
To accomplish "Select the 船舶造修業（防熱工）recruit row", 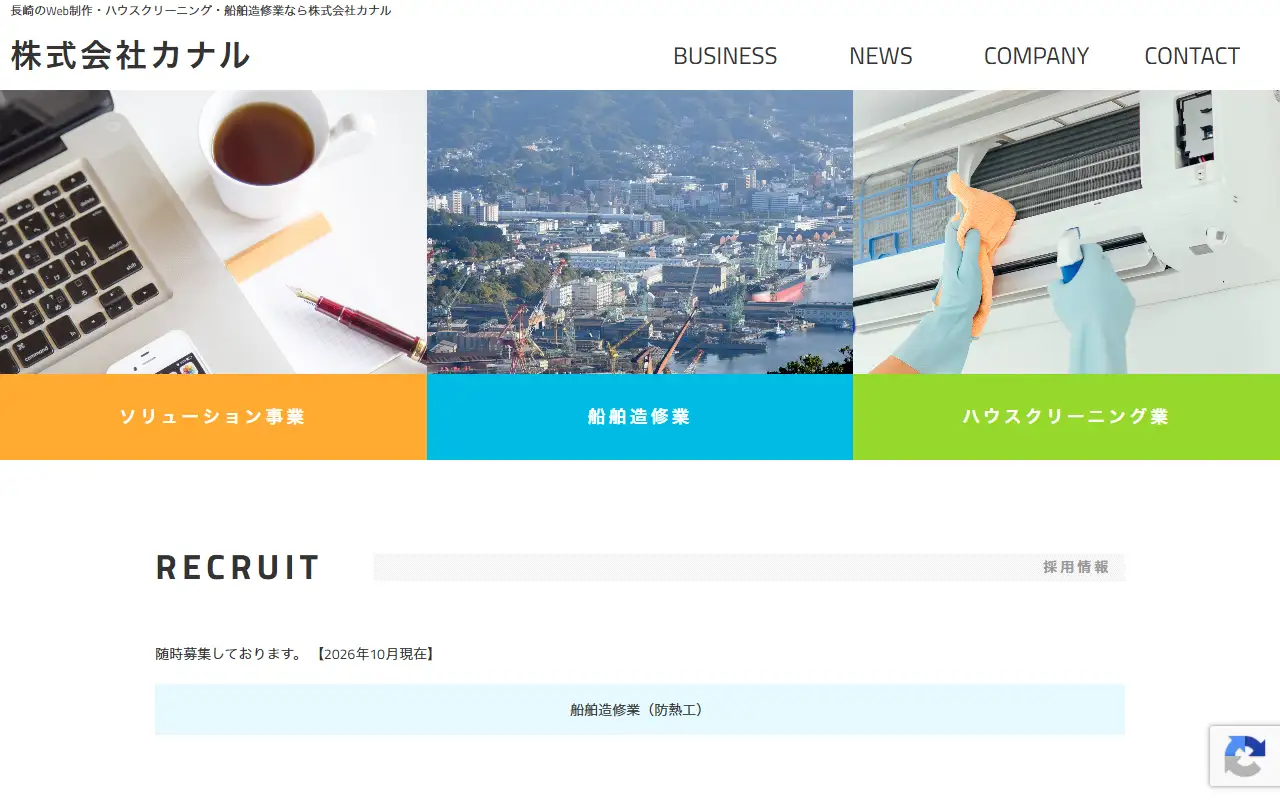I will [640, 710].
